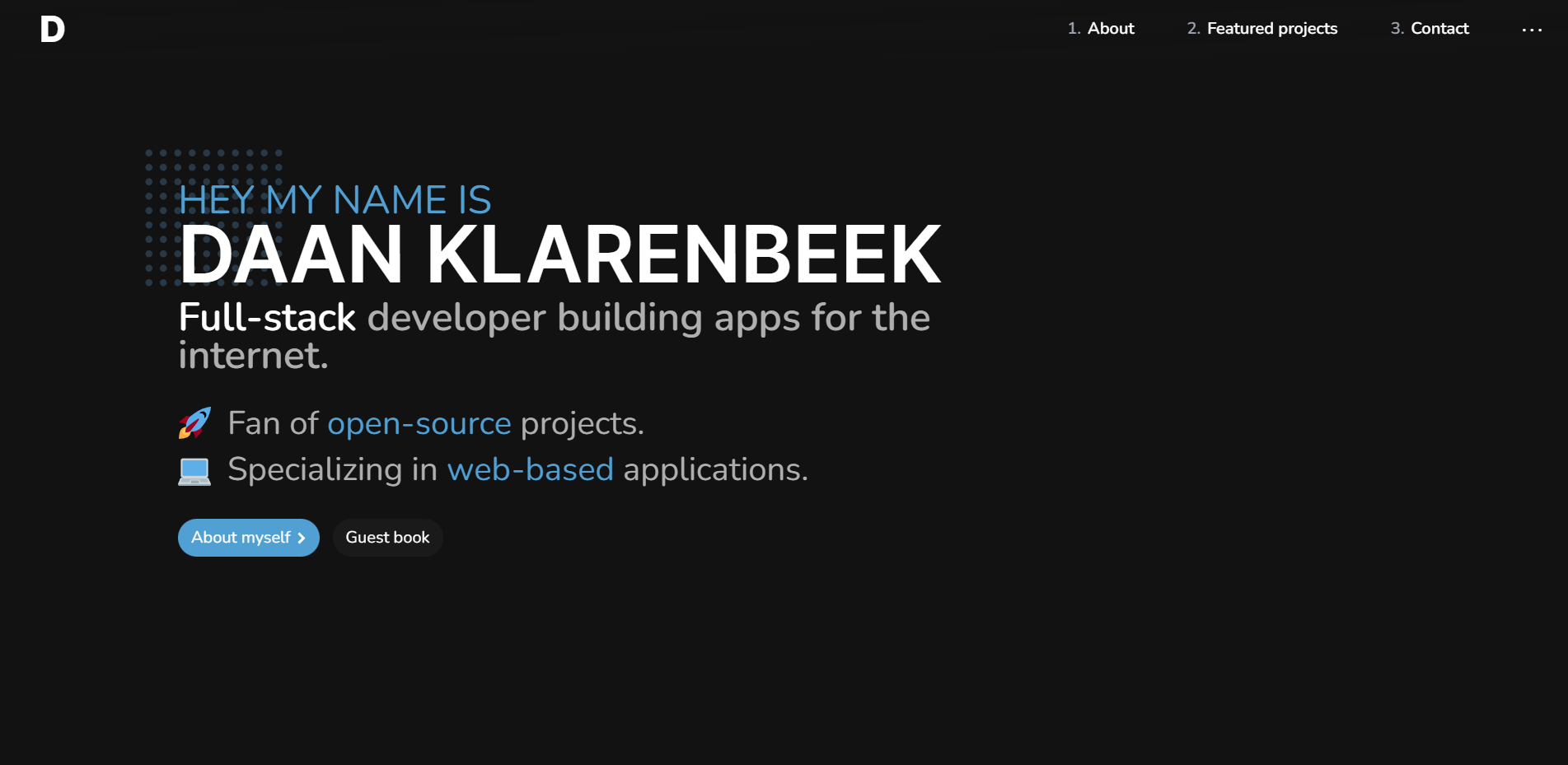This screenshot has width=1568, height=765.
Task: Click the About myself button
Action: [x=249, y=538]
